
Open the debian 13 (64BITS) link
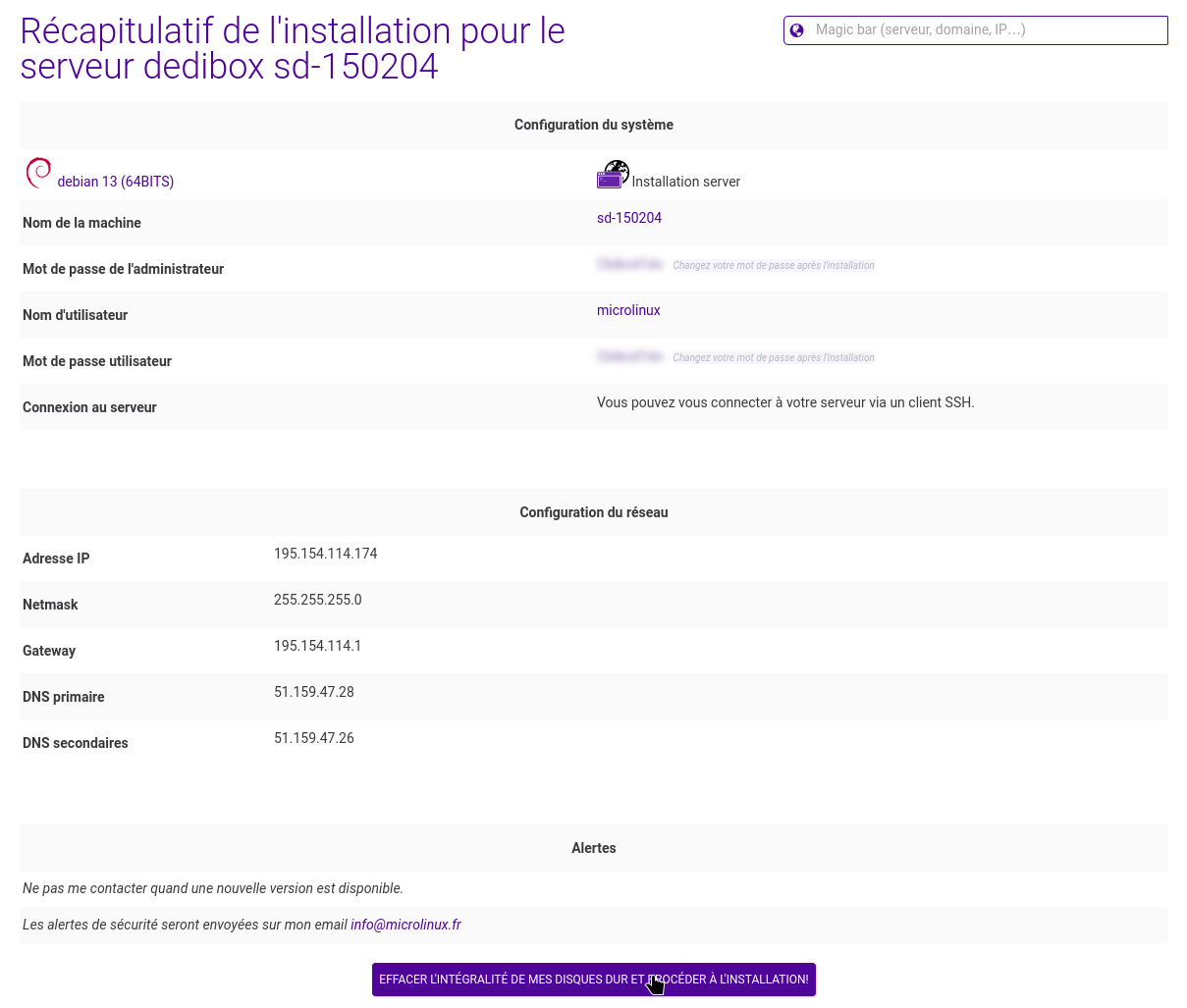point(116,182)
